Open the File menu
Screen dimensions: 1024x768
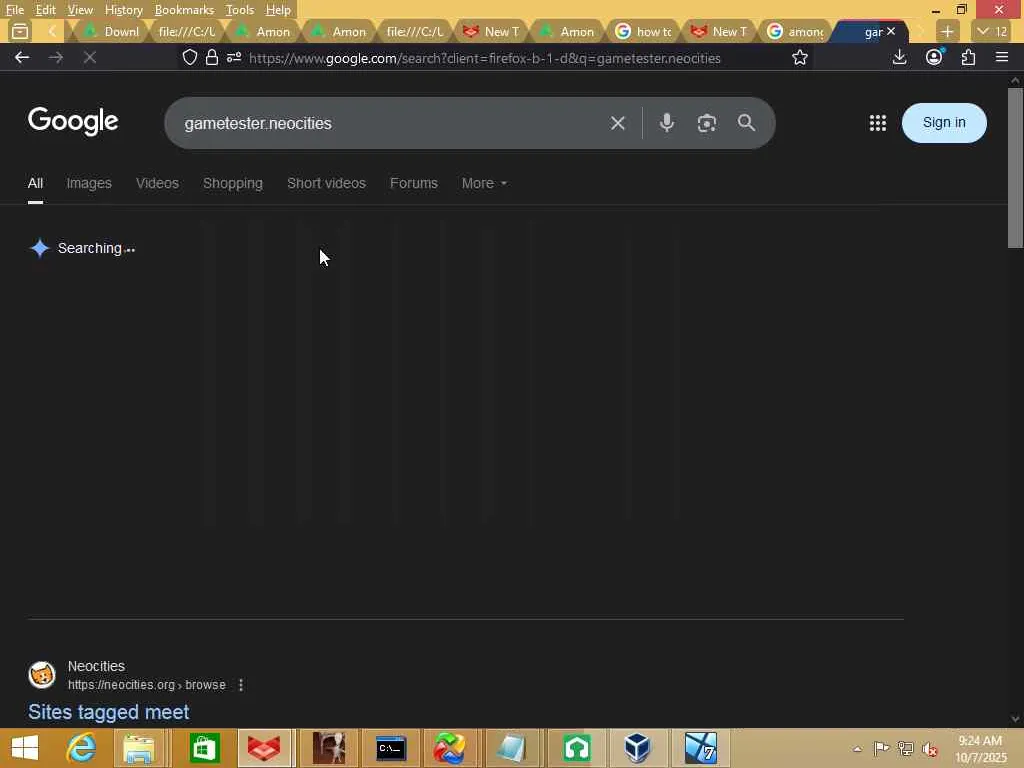[x=14, y=10]
